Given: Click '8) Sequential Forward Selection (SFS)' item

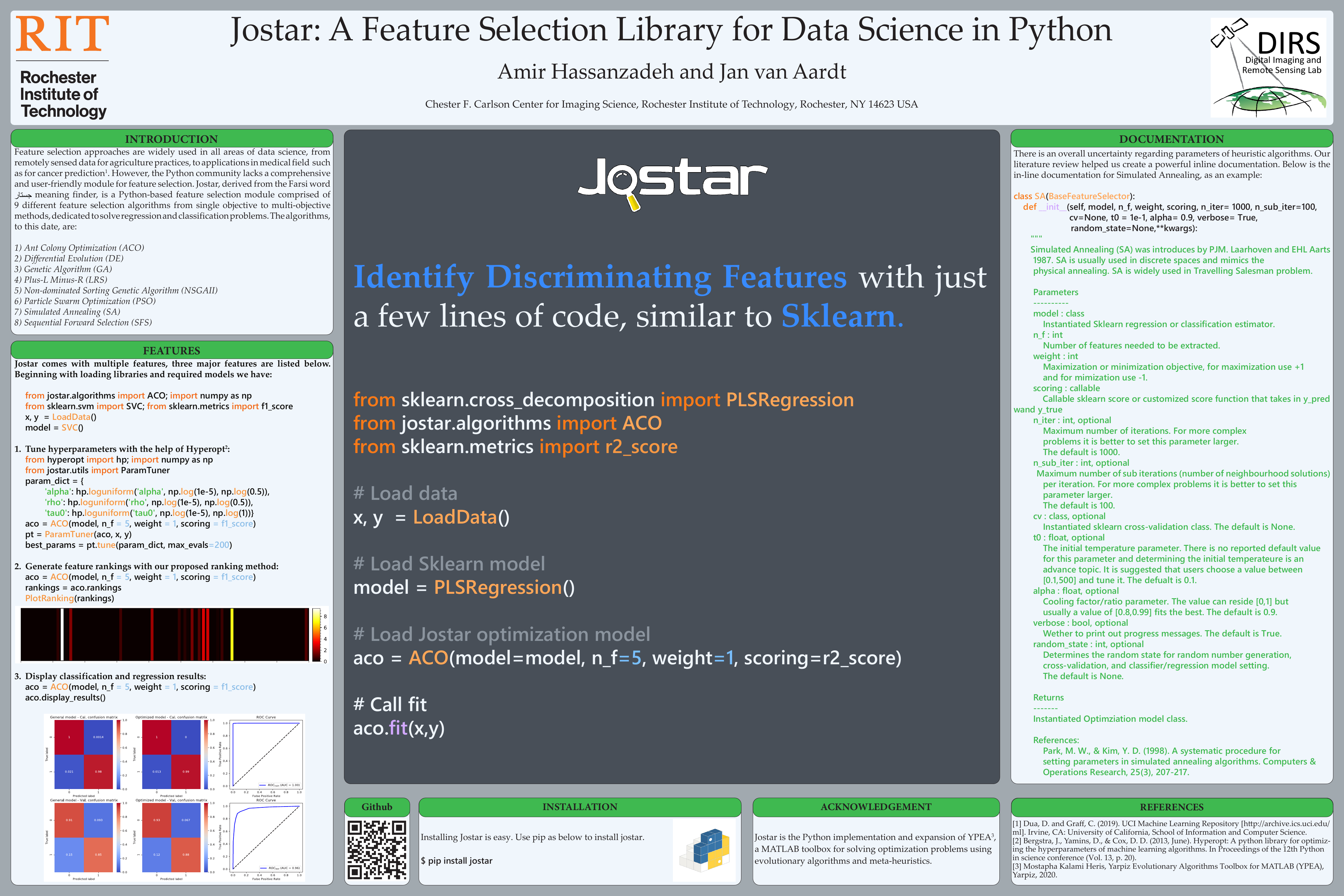Looking at the screenshot, I should [83, 323].
